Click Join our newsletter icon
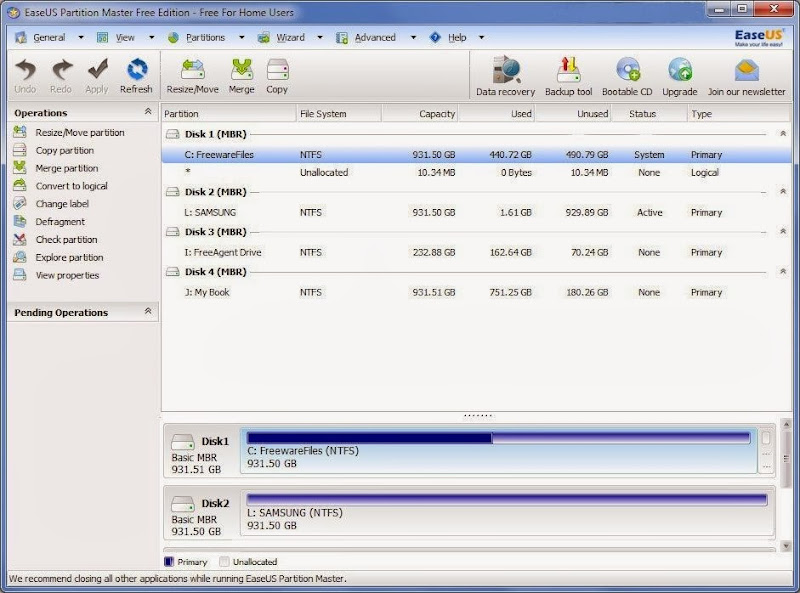The image size is (800, 593). pos(746,70)
